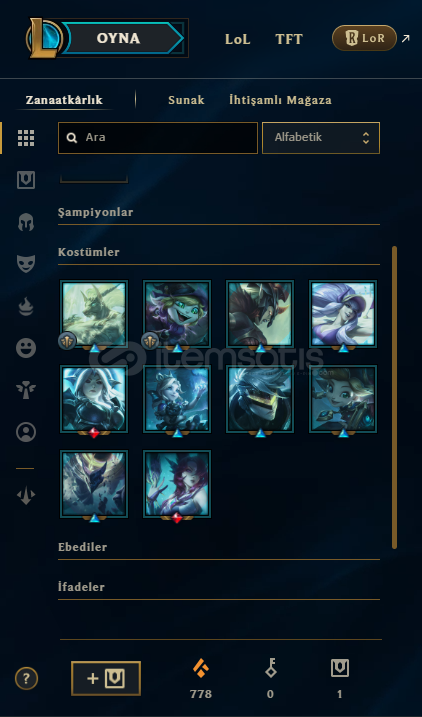Open the İhtişamlı Mağaza tab
422x717 pixels.
pos(280,100)
